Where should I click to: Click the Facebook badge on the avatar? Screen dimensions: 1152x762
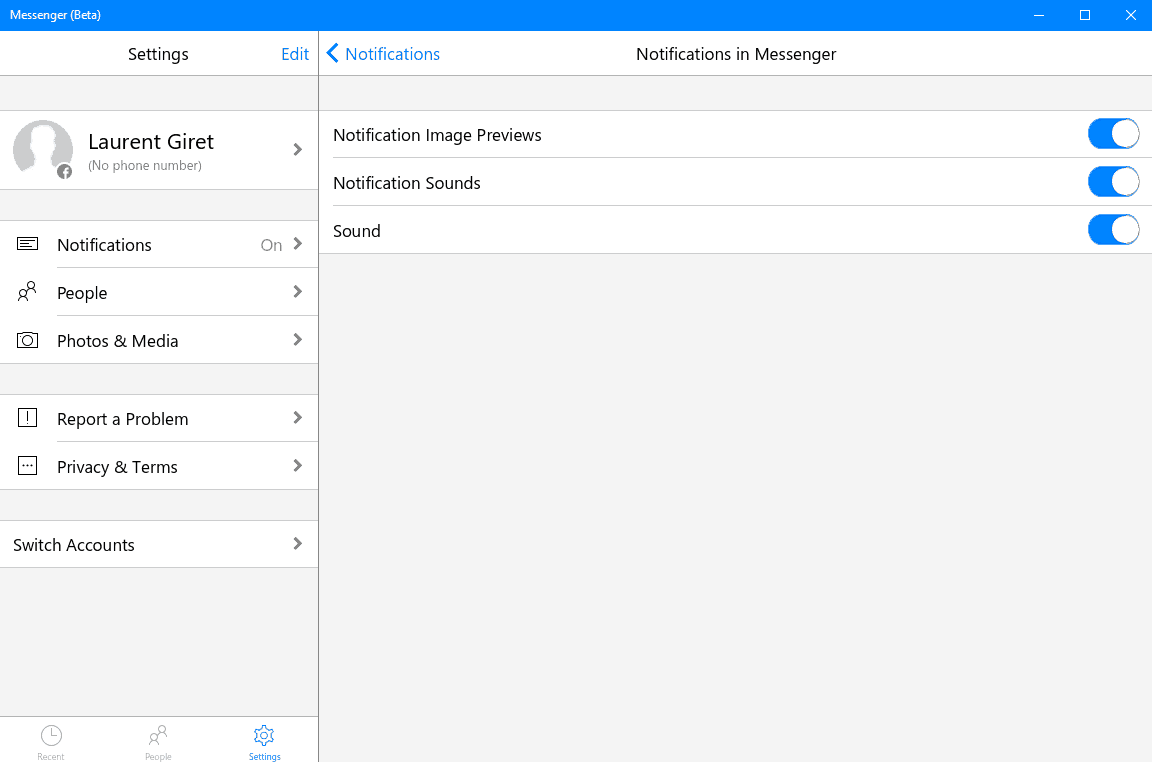coord(65,172)
